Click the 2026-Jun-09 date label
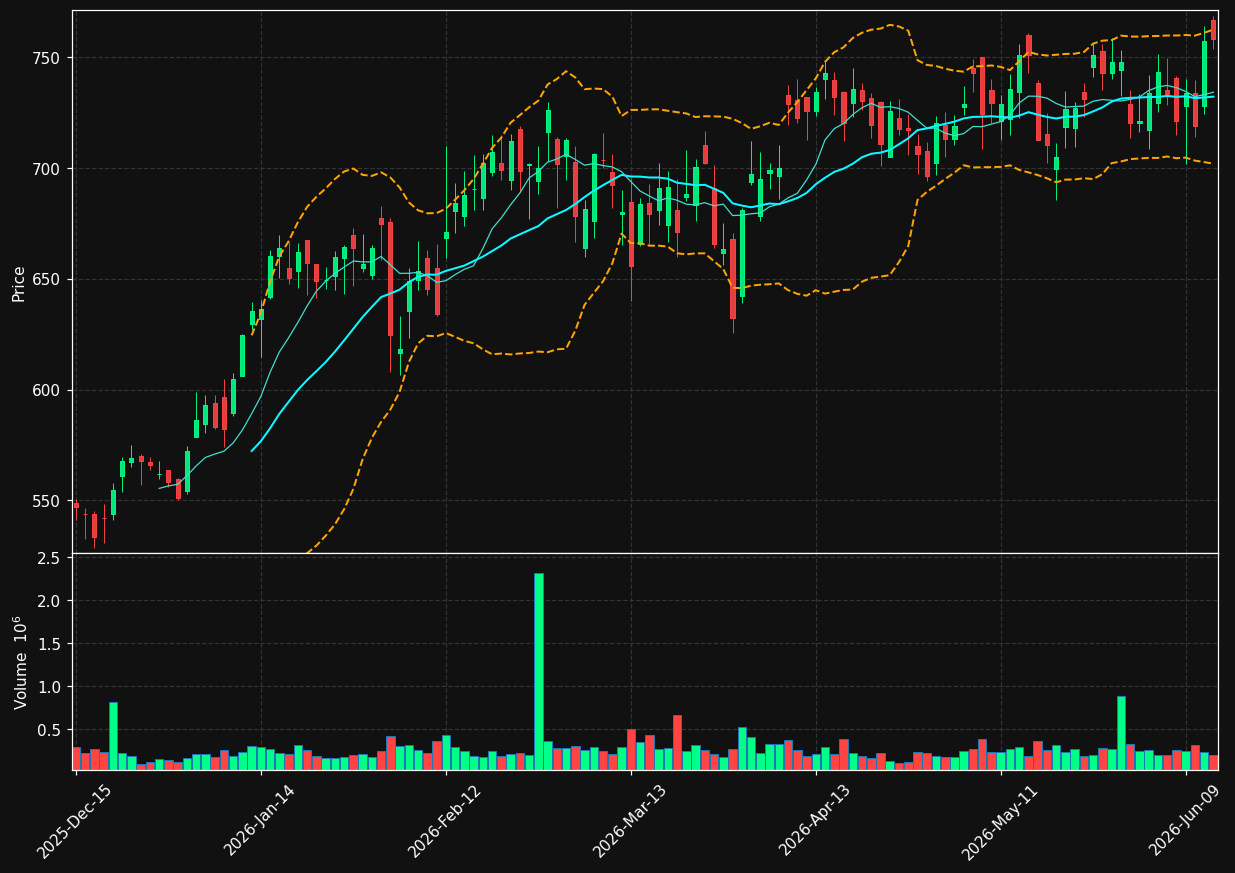 [x=1185, y=820]
